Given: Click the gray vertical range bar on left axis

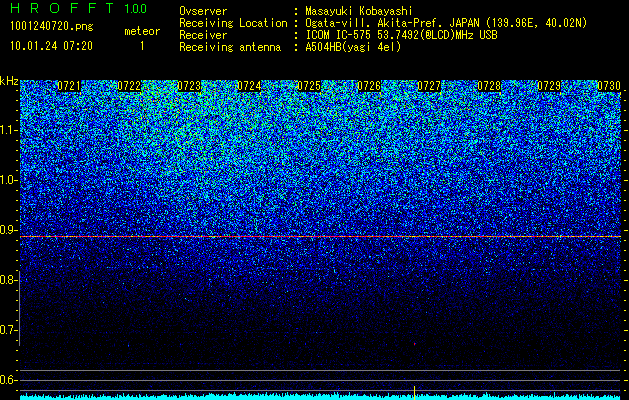Looking at the screenshot, I should pyautogui.click(x=20, y=308).
